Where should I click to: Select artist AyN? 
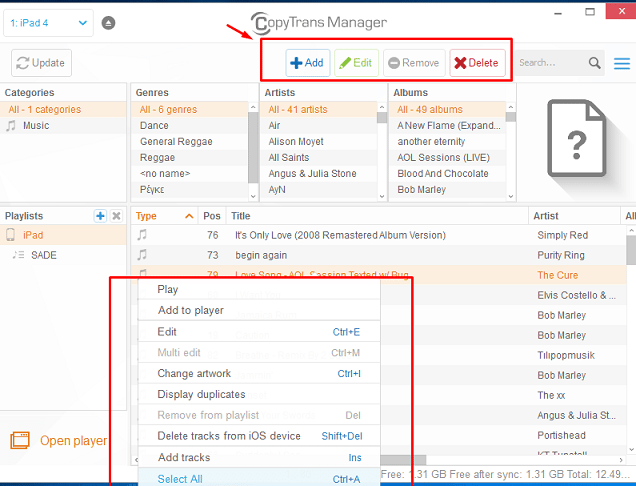point(319,189)
